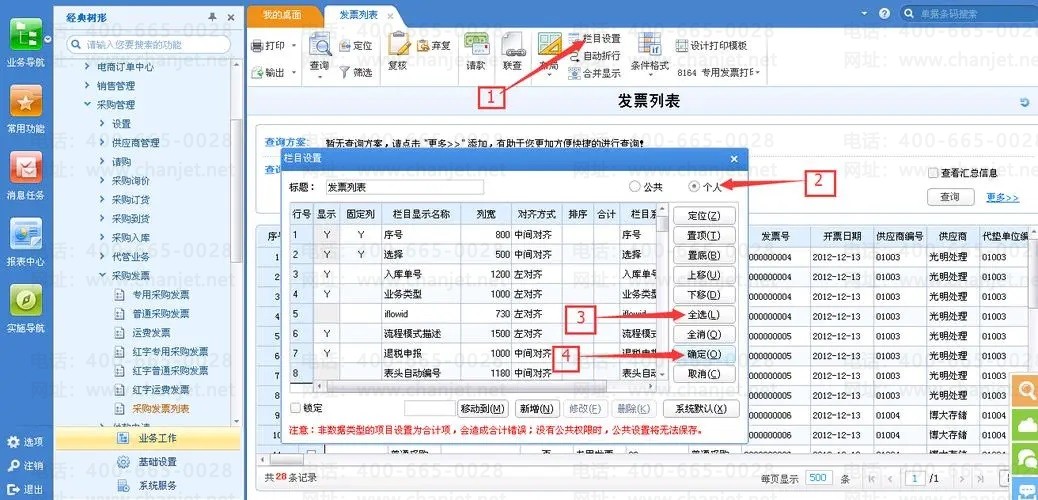Viewport: 1038px width, 500px height.
Task: Click the 筛选 funnel icon
Action: click(x=345, y=73)
